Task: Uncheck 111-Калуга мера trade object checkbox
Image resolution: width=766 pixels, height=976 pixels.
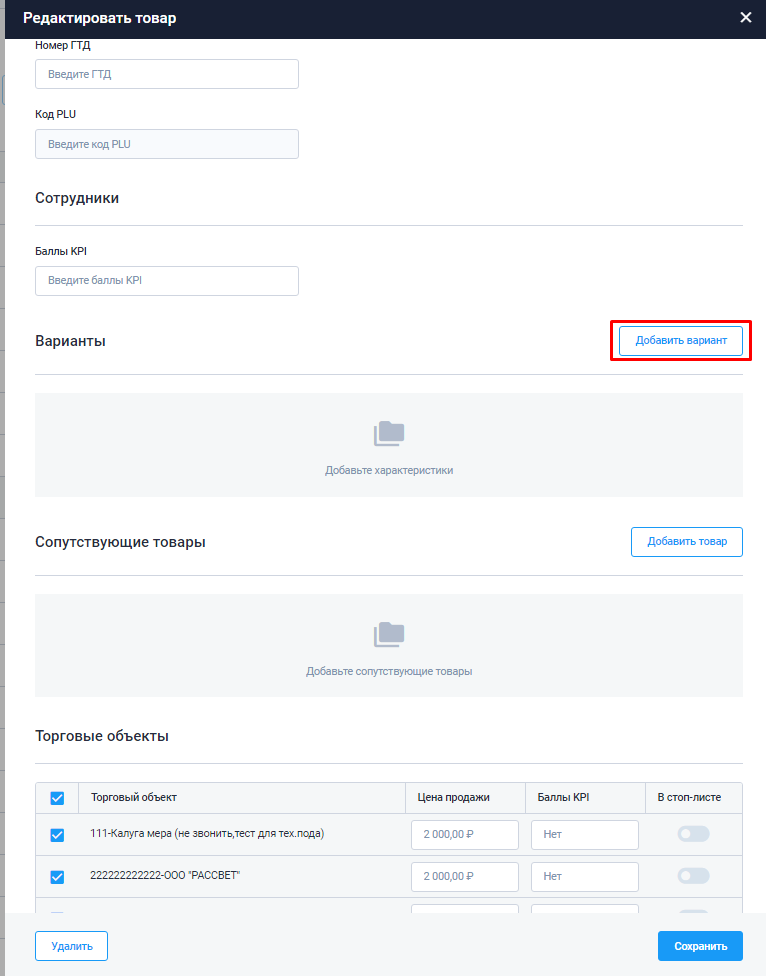Action: (57, 835)
